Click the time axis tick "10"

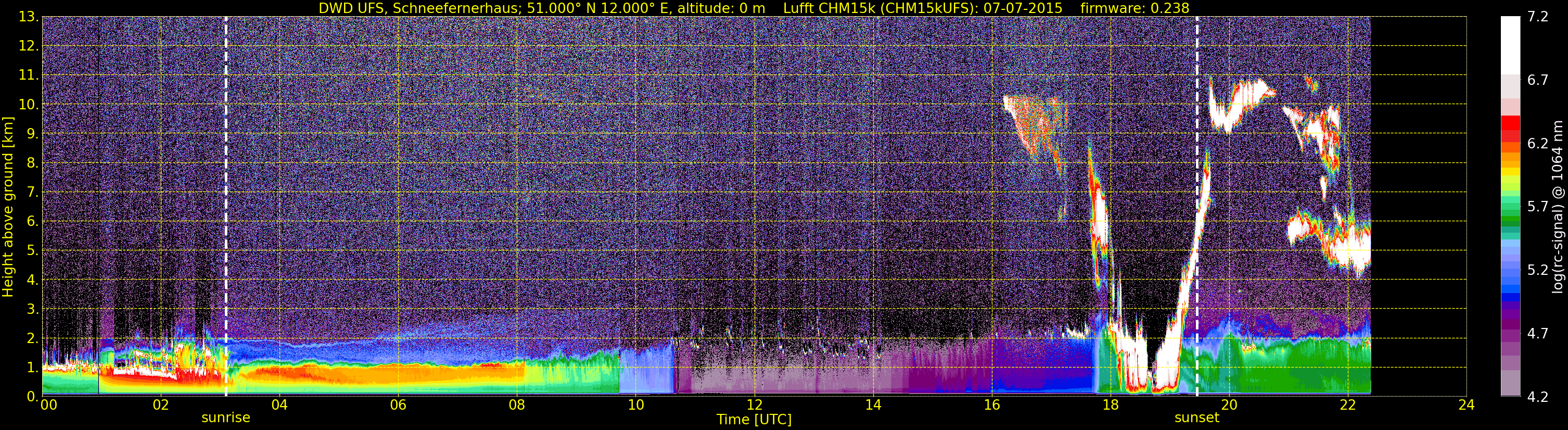(635, 405)
